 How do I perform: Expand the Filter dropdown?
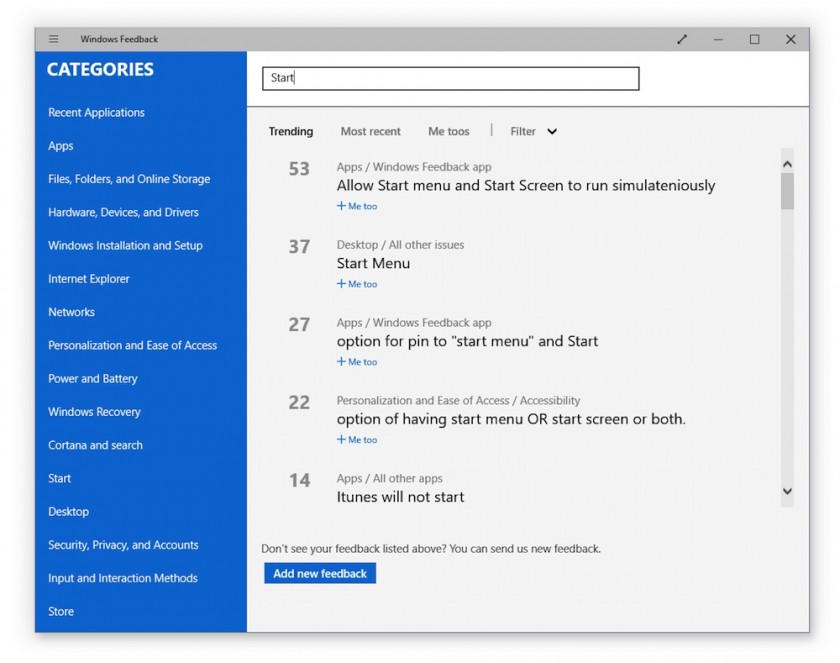533,131
